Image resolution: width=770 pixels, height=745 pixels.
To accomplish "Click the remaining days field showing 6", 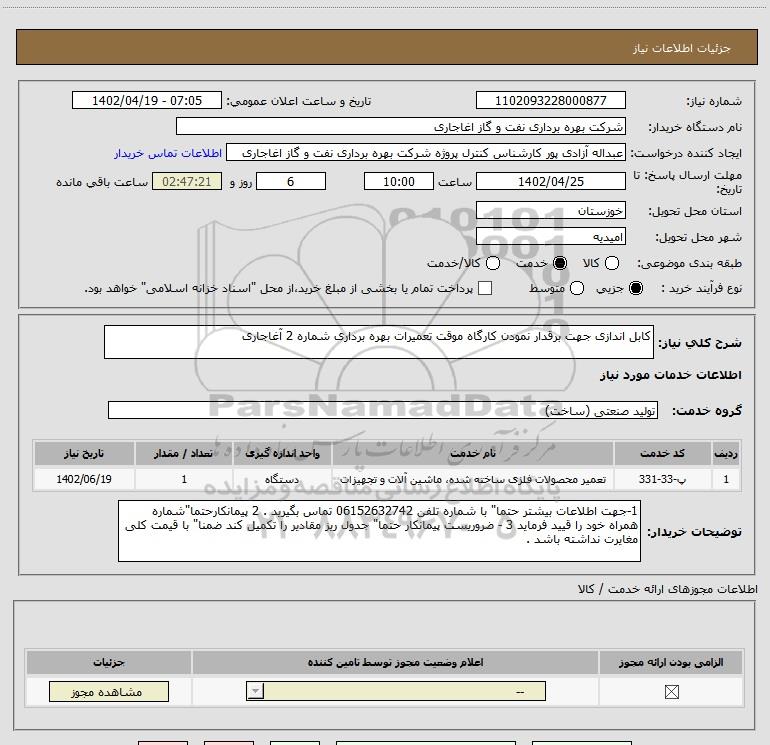I will click(291, 181).
